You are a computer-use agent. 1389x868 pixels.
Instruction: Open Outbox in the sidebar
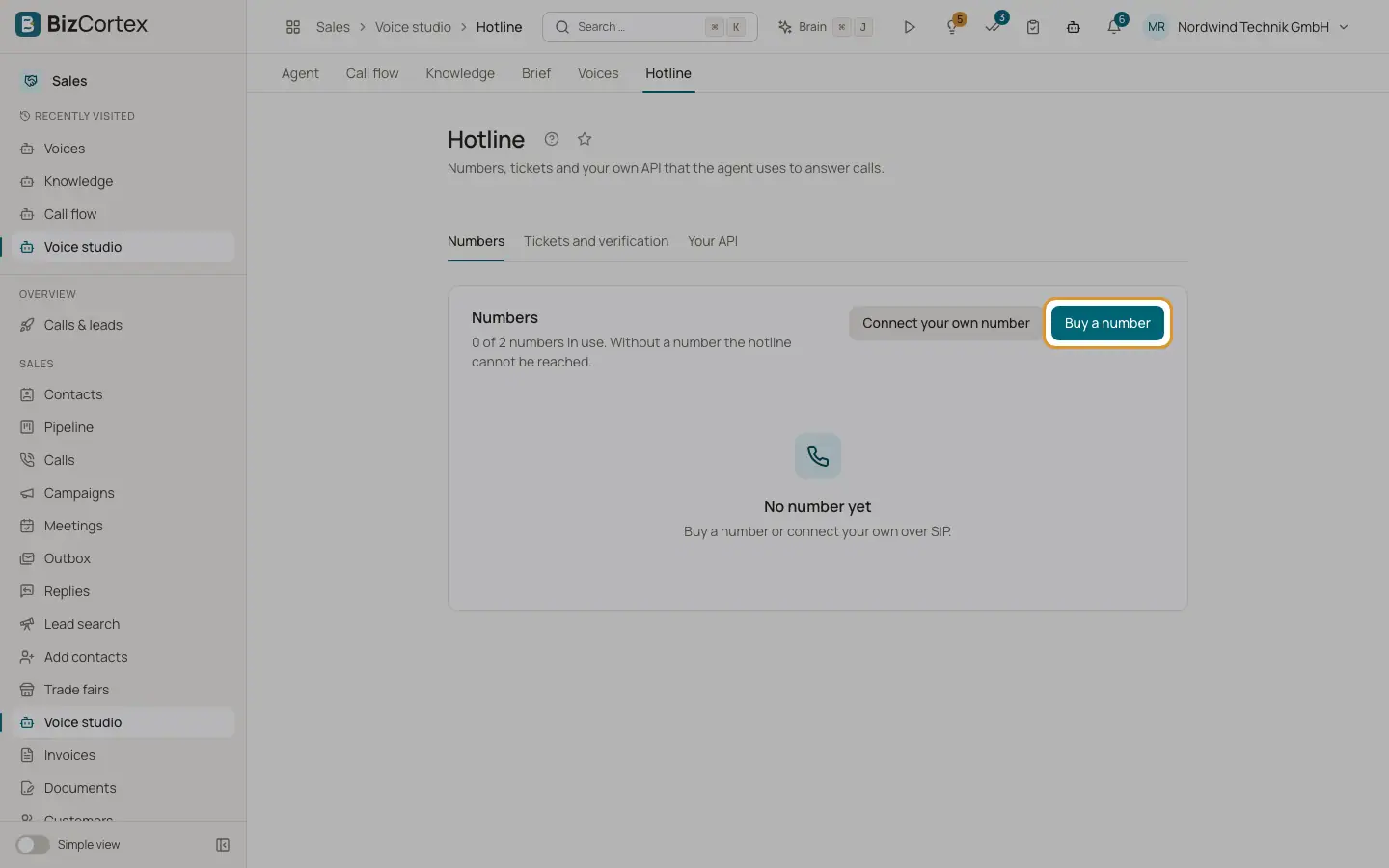123,558
